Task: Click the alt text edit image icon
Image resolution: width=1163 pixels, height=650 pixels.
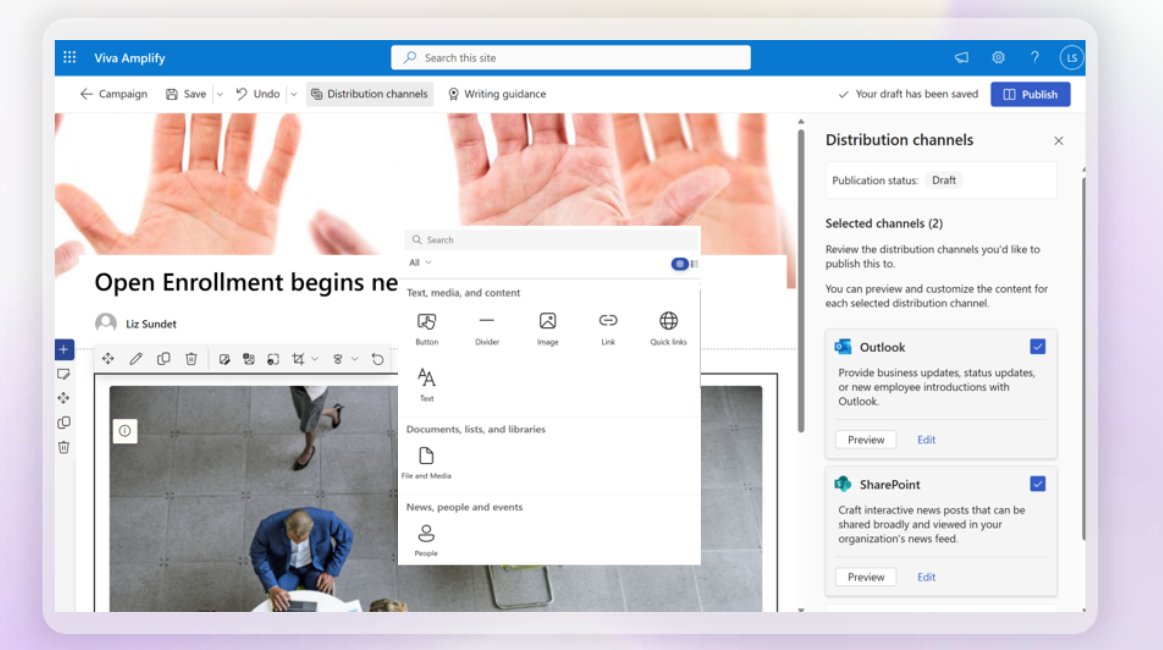Action: tap(224, 359)
